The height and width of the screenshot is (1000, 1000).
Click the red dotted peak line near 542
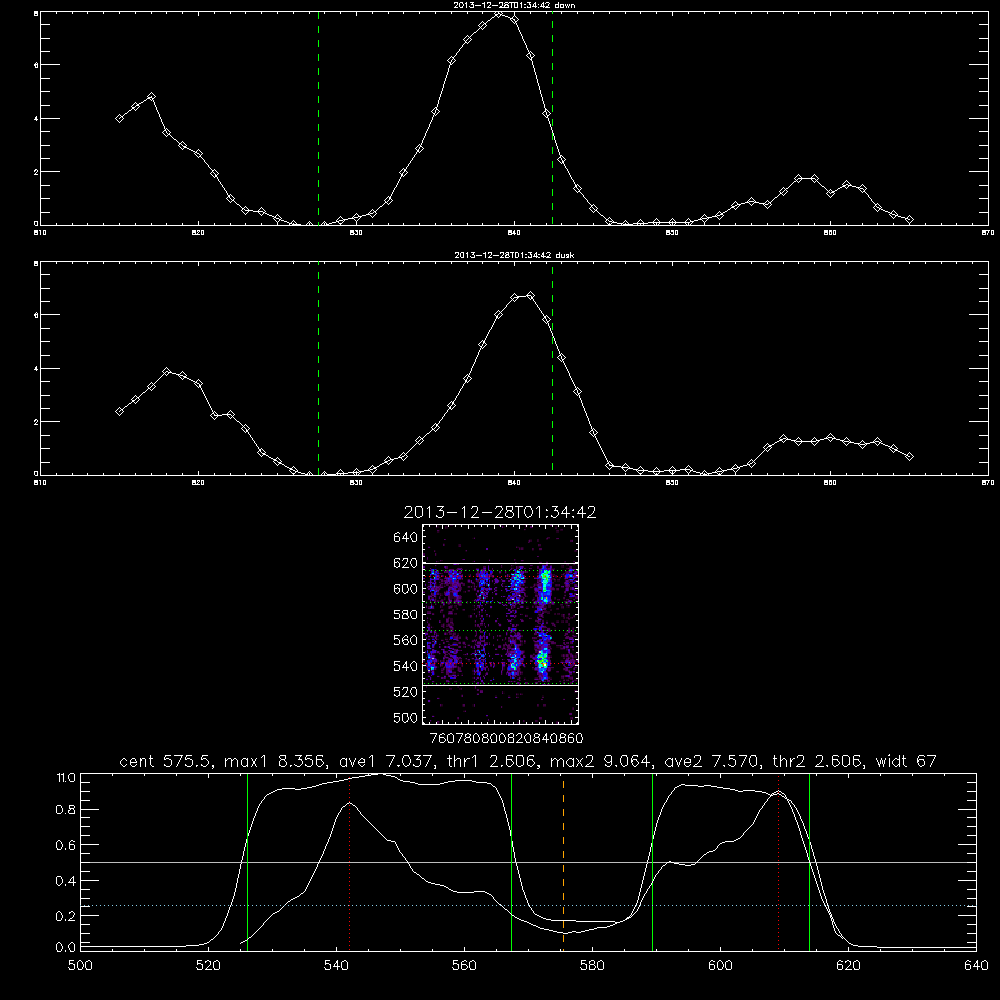(349, 861)
